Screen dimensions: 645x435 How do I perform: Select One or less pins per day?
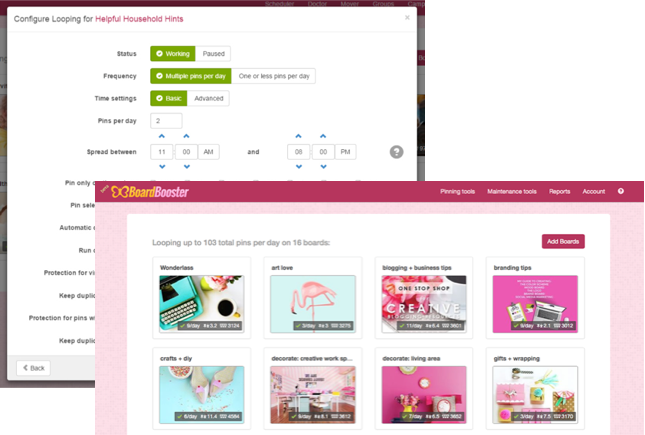(x=274, y=76)
